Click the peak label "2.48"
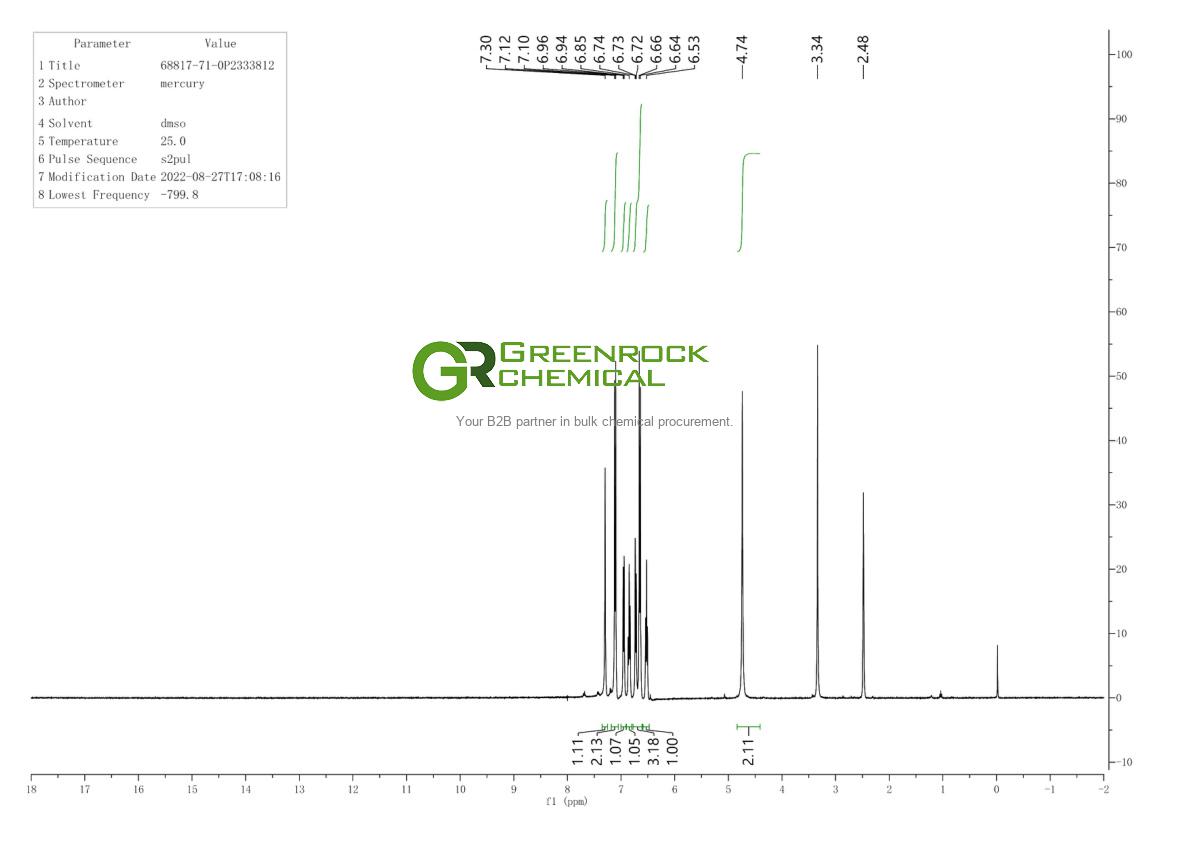This screenshot has height=841, width=1190. click(x=863, y=49)
